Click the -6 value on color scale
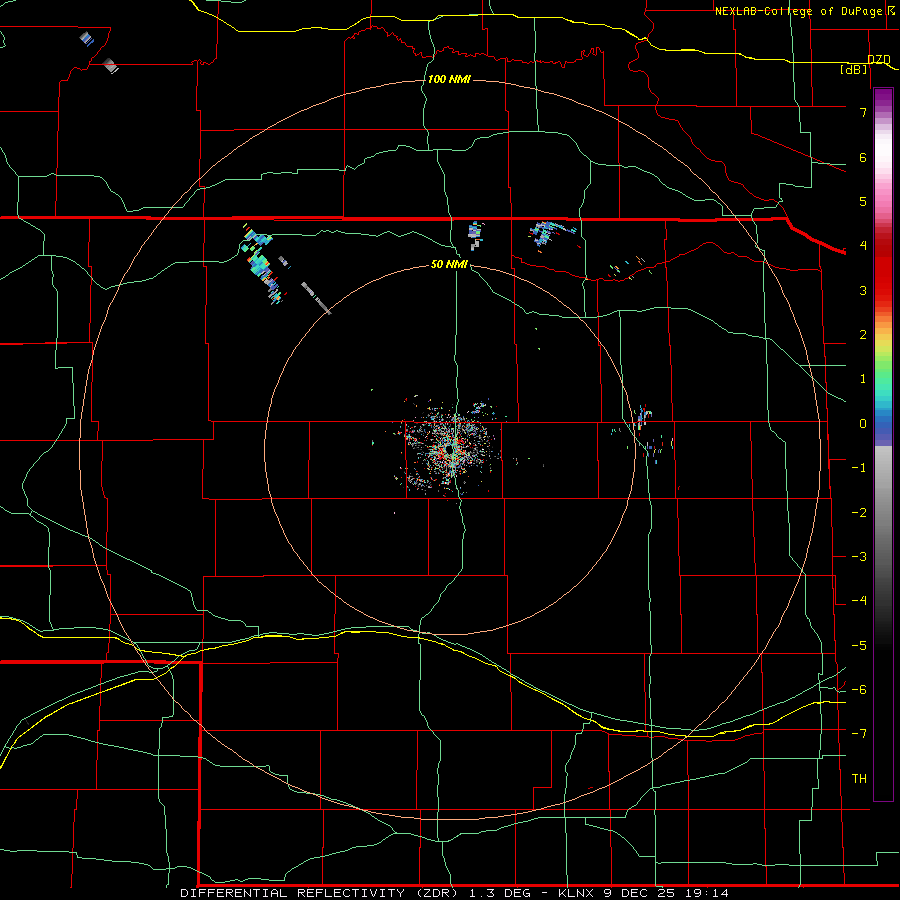The width and height of the screenshot is (900, 900). [859, 690]
